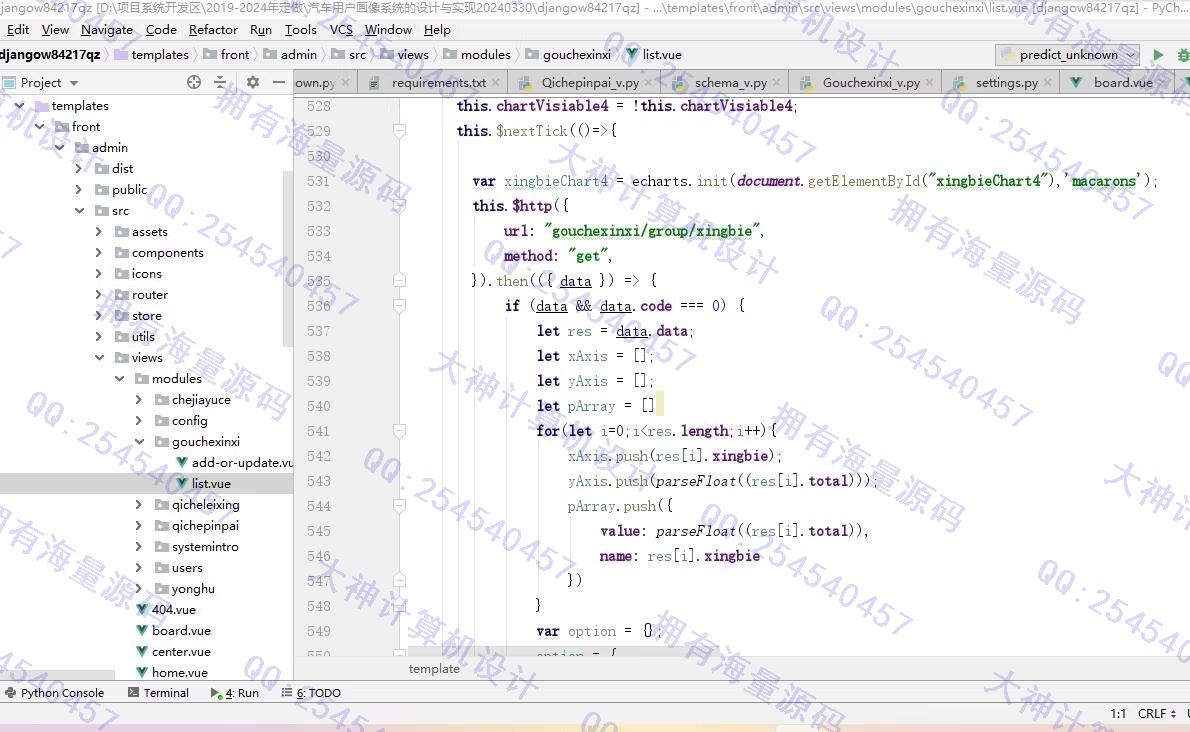This screenshot has width=1190, height=732.
Task: Collapse the gouchexinxi folder in tree
Action: [139, 441]
